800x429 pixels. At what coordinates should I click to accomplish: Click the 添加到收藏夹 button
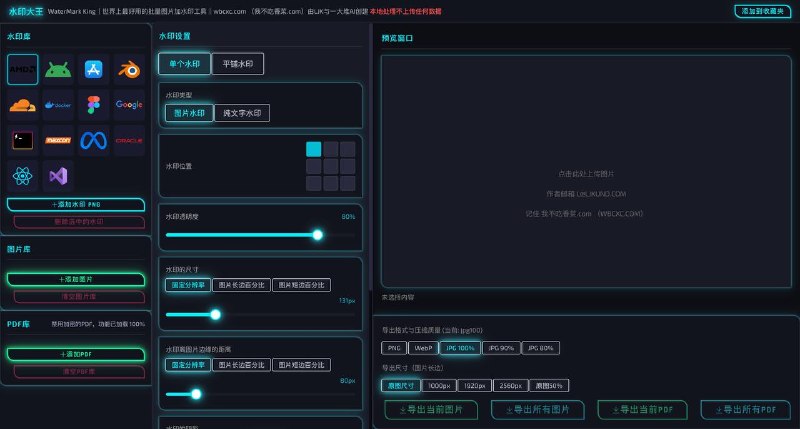pos(763,11)
